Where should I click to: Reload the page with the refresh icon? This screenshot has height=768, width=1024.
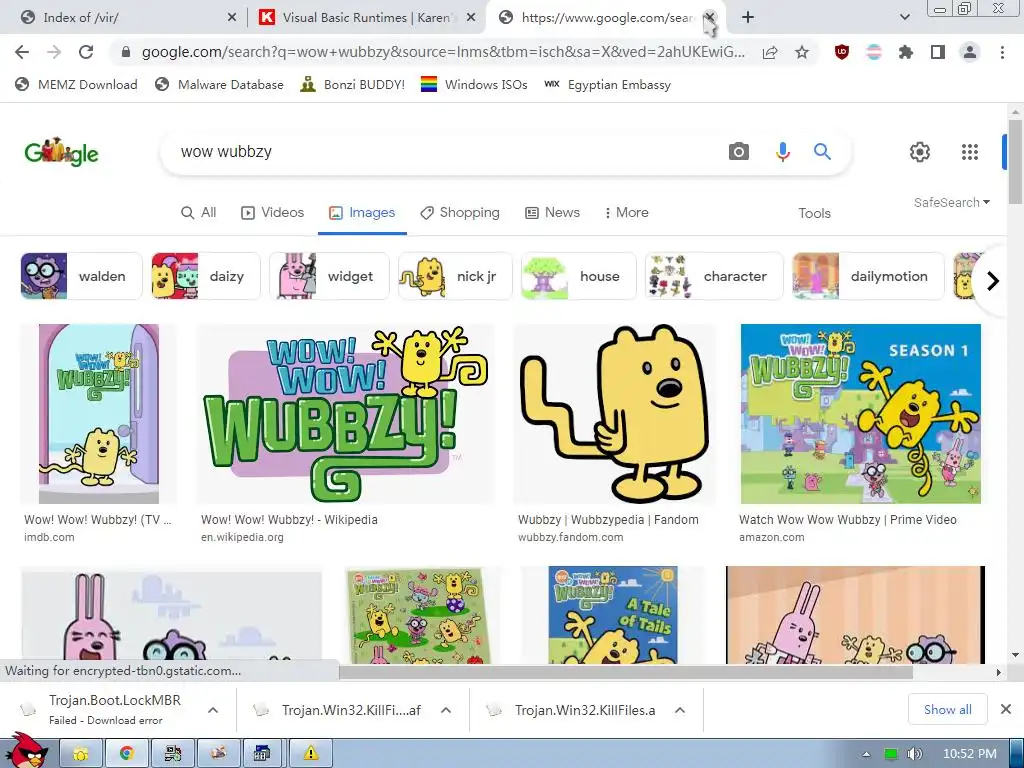point(86,52)
